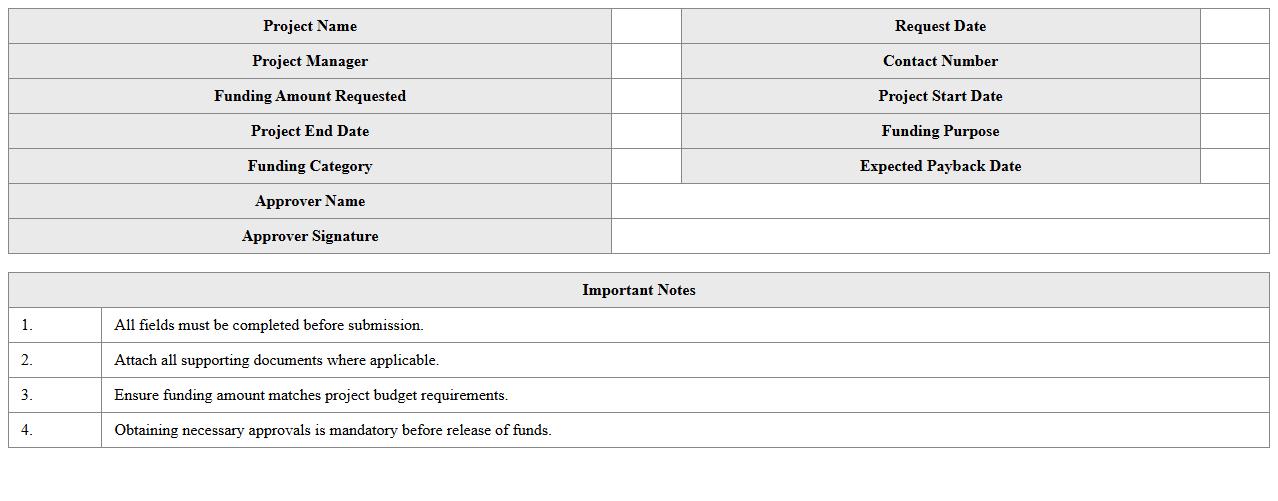Click the empty field beside Project Name

pos(646,26)
